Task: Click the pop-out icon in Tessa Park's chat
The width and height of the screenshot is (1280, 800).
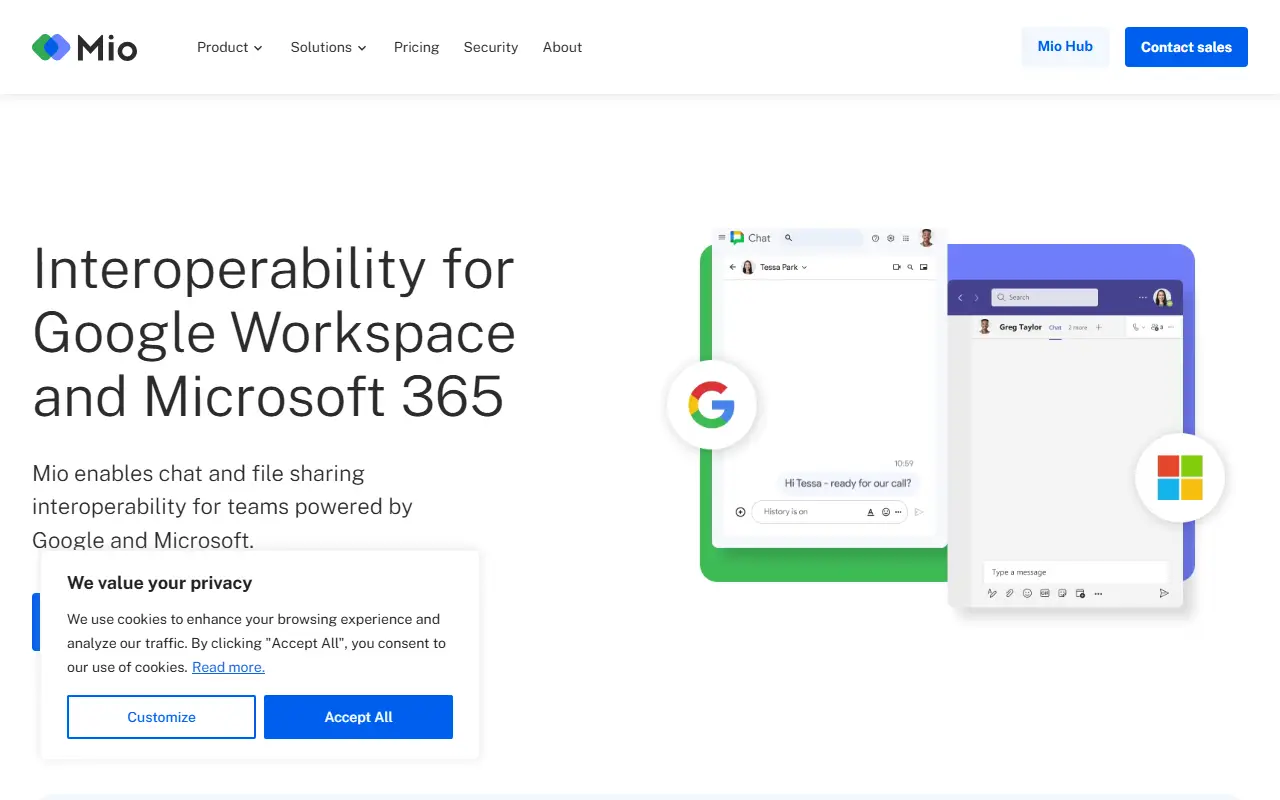Action: point(924,267)
